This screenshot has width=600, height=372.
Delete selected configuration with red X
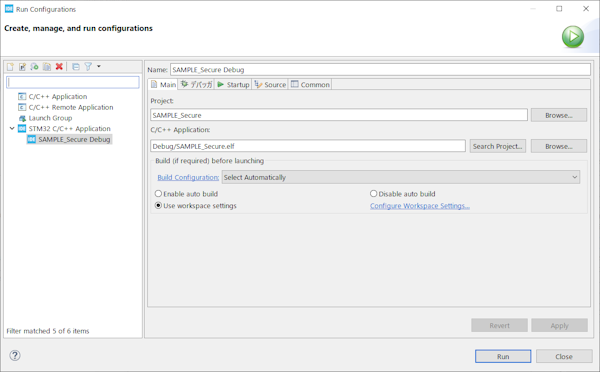[x=59, y=67]
